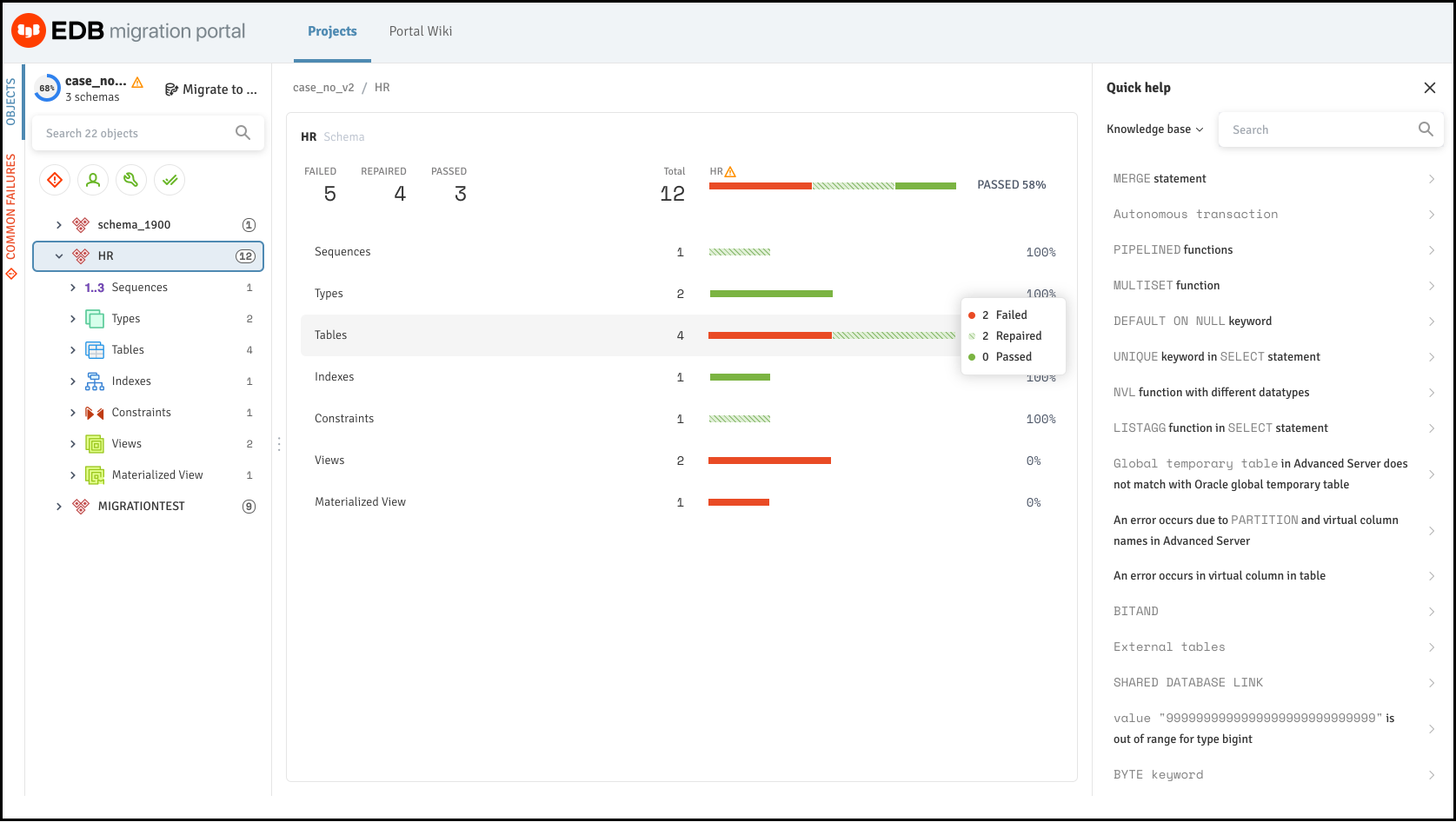
Task: Click the MIGRATIONTEST schema icon
Action: [x=81, y=507]
